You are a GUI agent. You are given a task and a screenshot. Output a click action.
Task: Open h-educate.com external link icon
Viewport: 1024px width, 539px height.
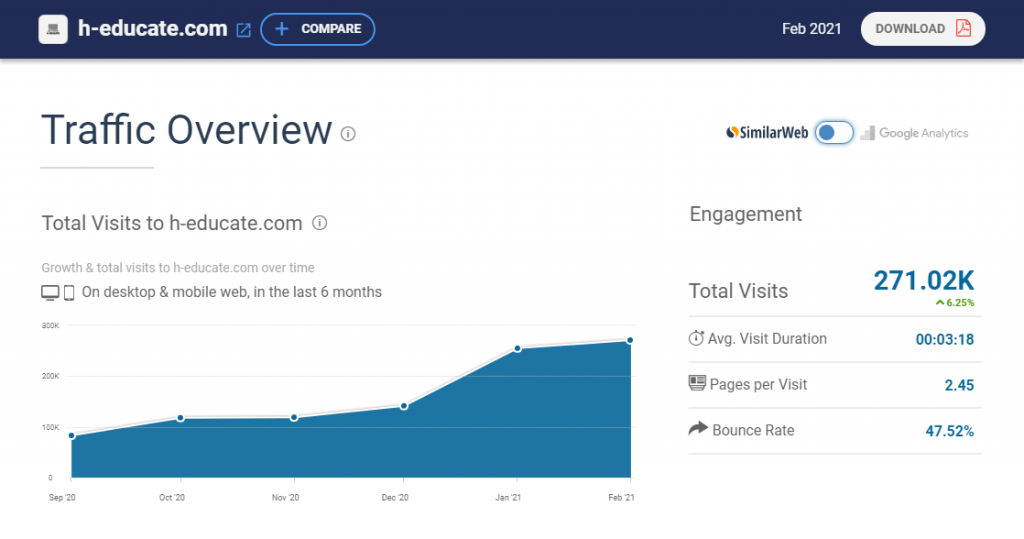[x=243, y=30]
